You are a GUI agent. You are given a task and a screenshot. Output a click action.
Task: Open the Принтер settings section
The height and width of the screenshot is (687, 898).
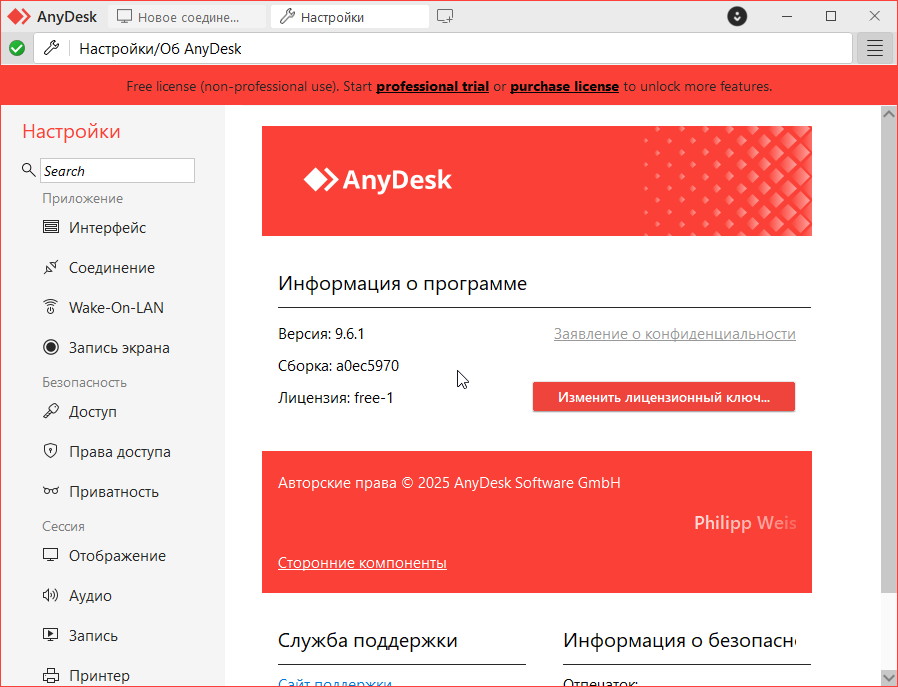pyautogui.click(x=99, y=676)
